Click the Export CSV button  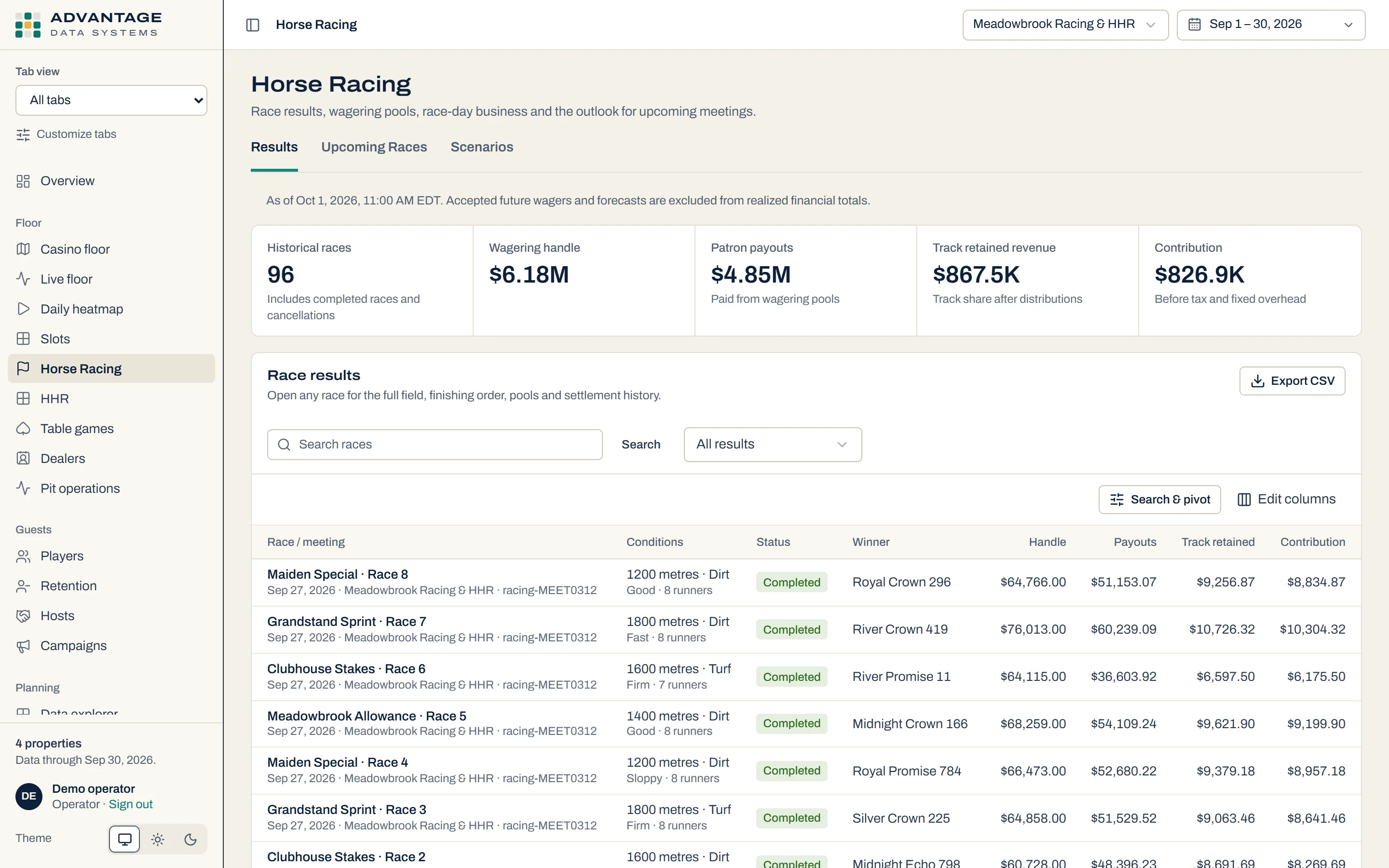coord(1292,381)
